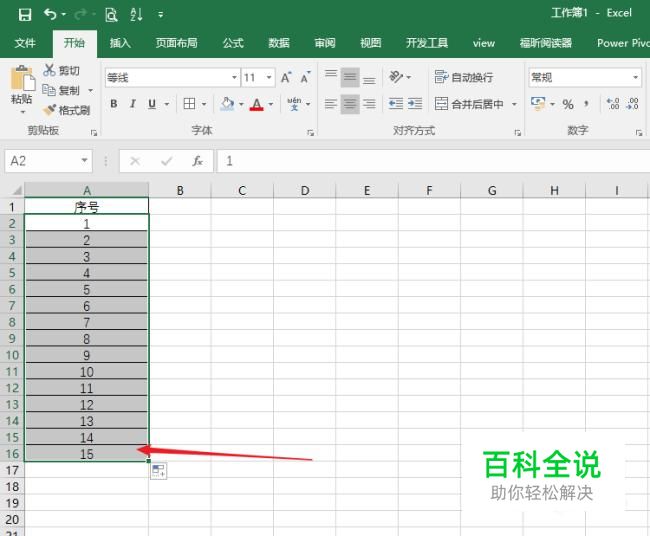The image size is (650, 536).
Task: Switch to the 数据 (Data) tab
Action: (x=279, y=43)
